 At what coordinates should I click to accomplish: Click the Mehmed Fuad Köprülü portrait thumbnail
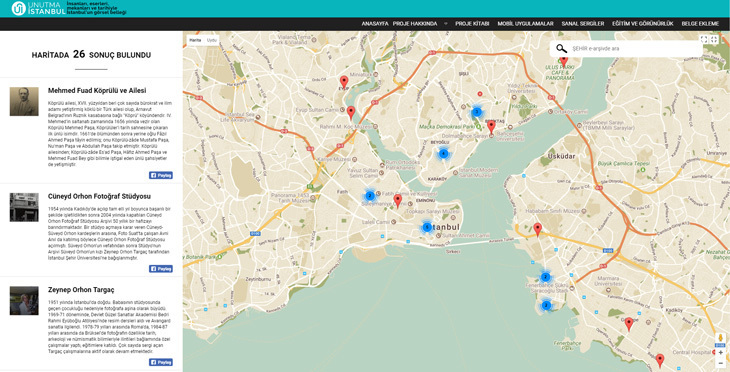click(24, 101)
